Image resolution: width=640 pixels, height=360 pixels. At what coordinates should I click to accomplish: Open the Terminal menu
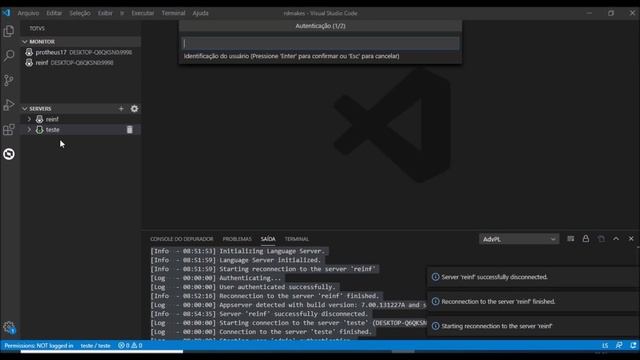tap(173, 13)
